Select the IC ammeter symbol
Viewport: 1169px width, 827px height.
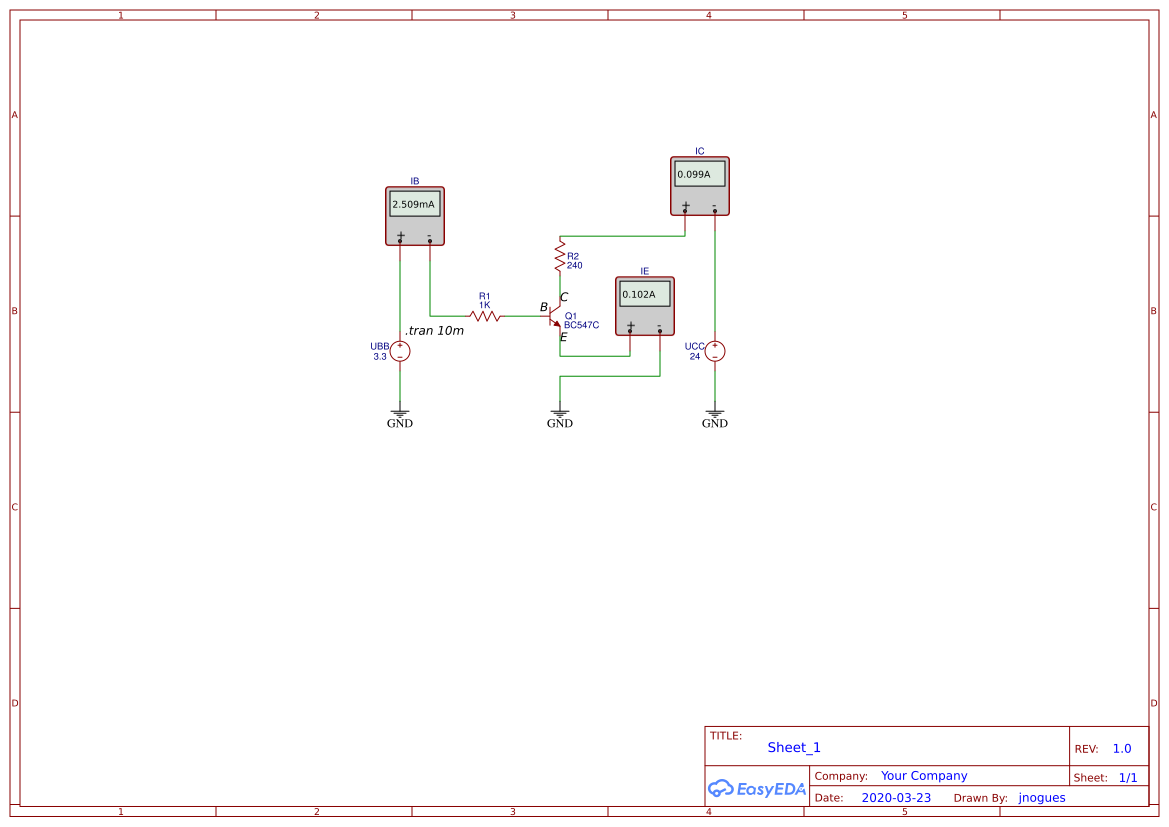[x=699, y=185]
